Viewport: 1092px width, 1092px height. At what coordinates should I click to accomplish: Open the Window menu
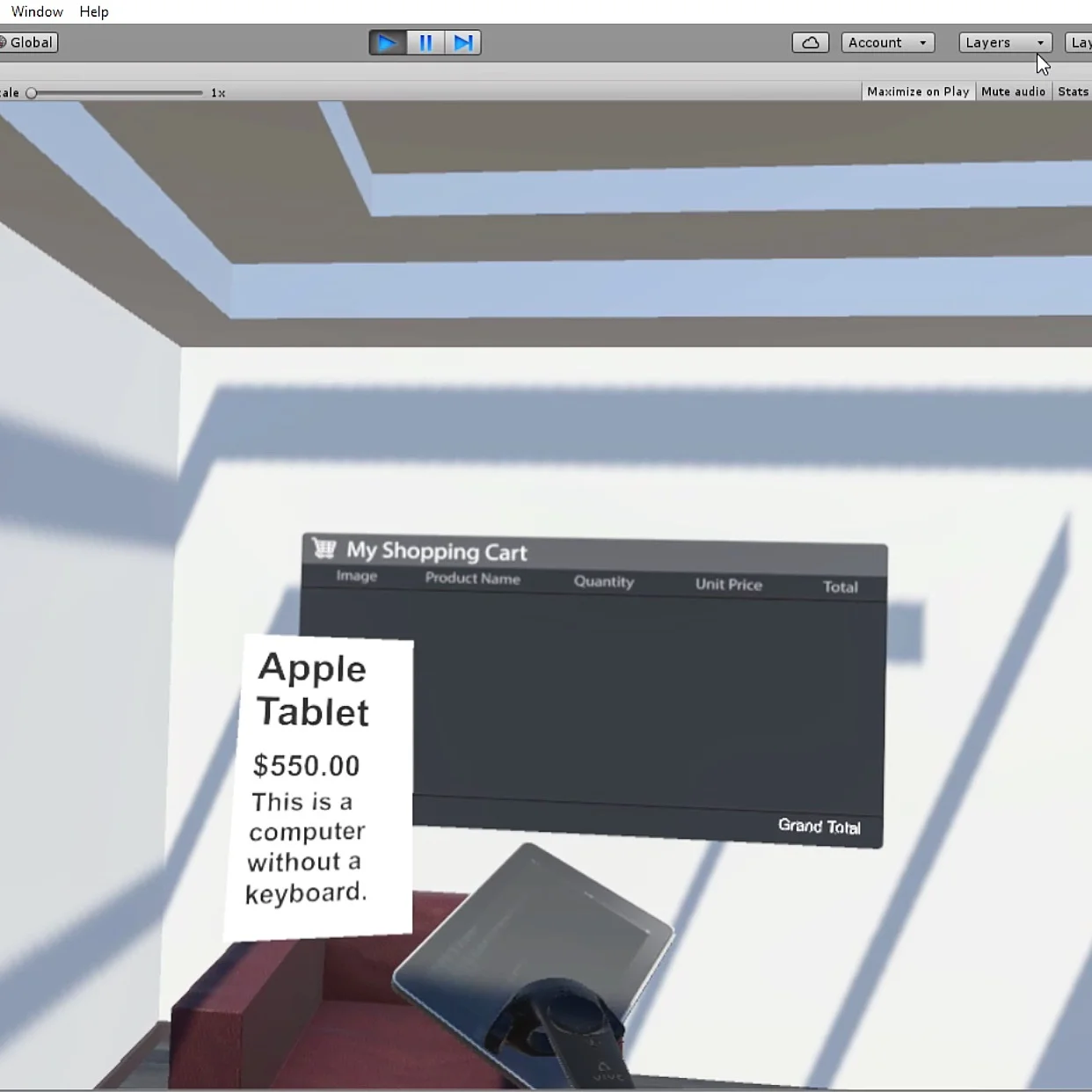36,11
